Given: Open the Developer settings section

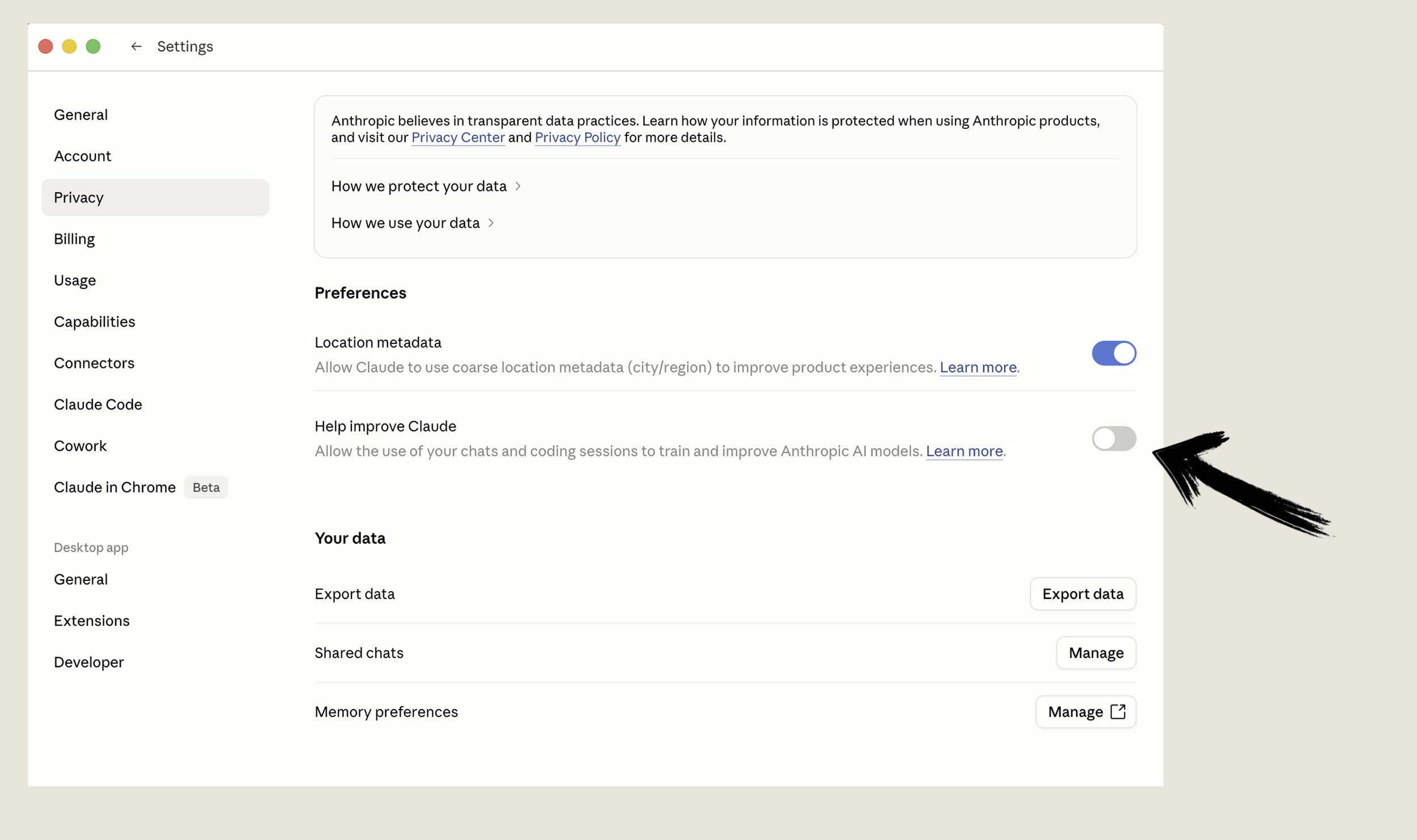Looking at the screenshot, I should click(x=155, y=661).
